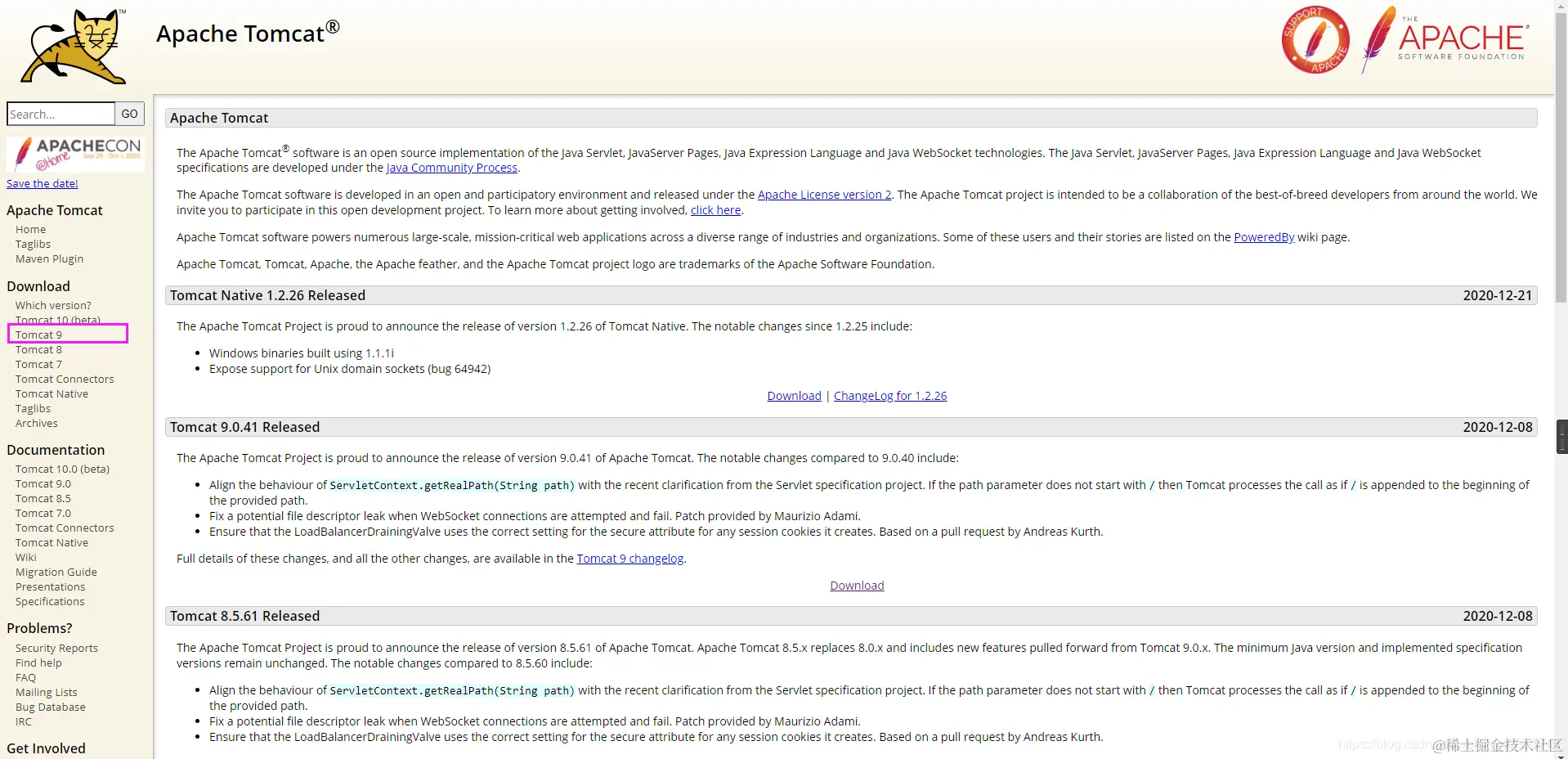The width and height of the screenshot is (1568, 759).
Task: Click the Tomcat cat logo
Action: click(74, 47)
